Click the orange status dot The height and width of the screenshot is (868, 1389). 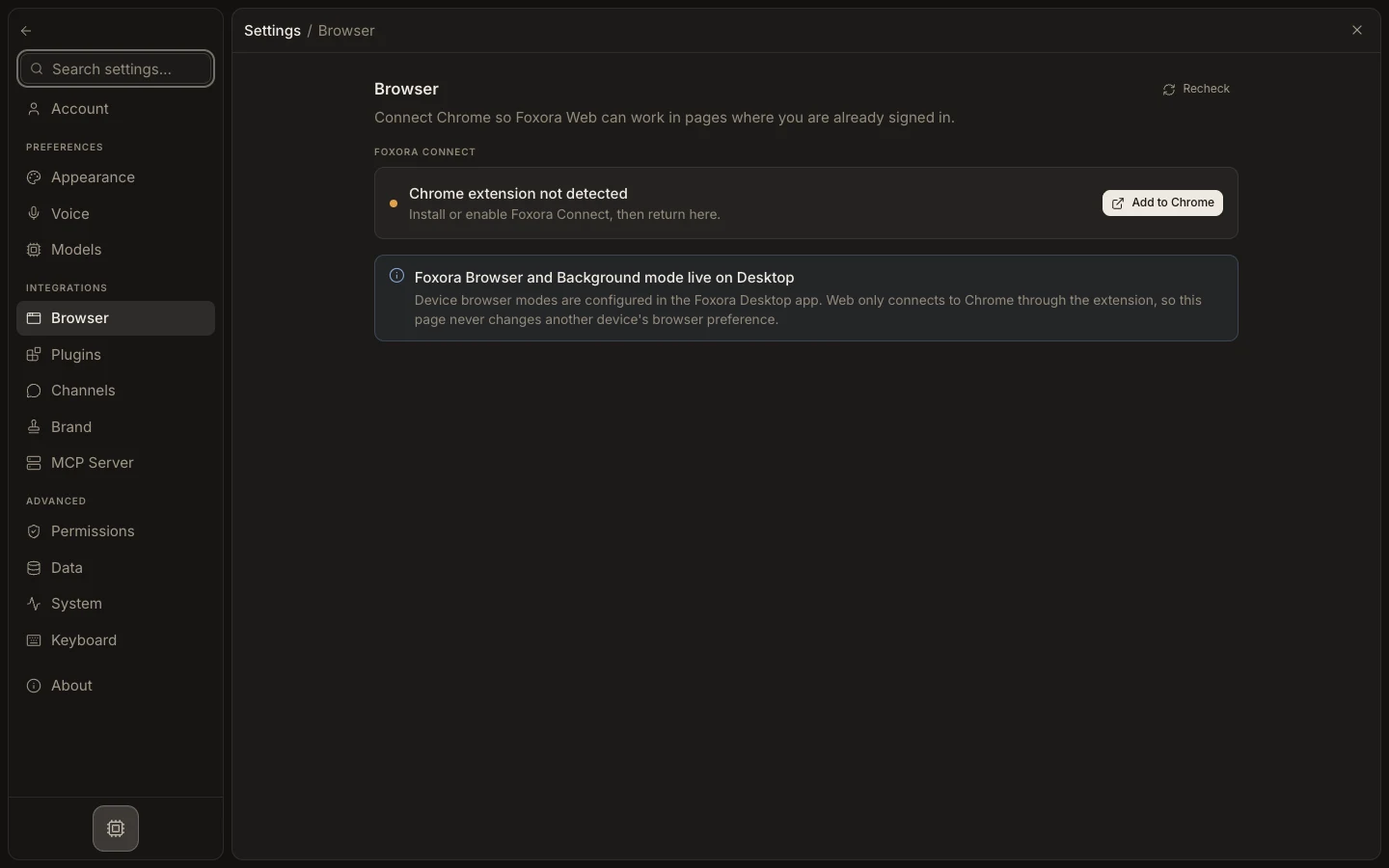[x=394, y=203]
